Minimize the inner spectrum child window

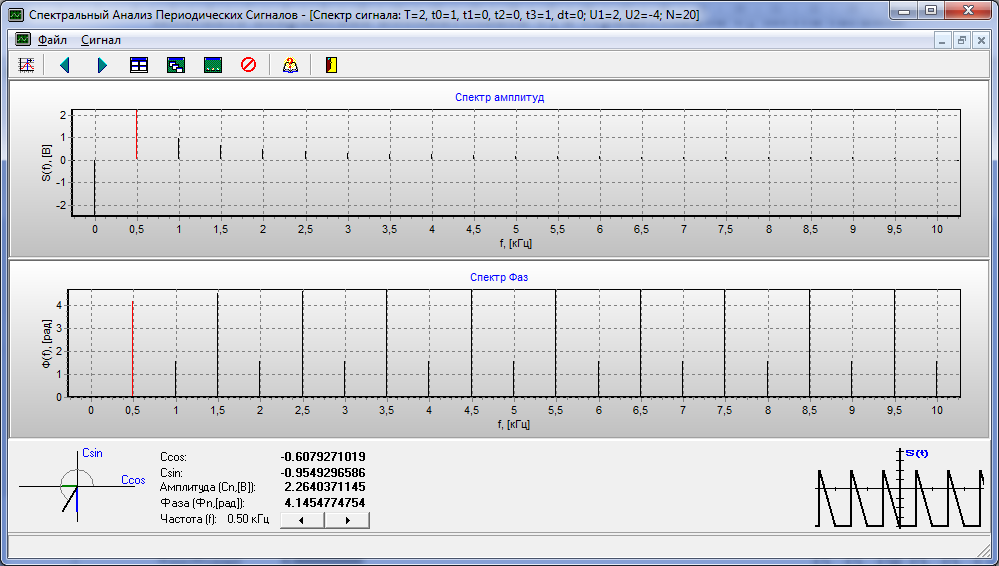[943, 41]
